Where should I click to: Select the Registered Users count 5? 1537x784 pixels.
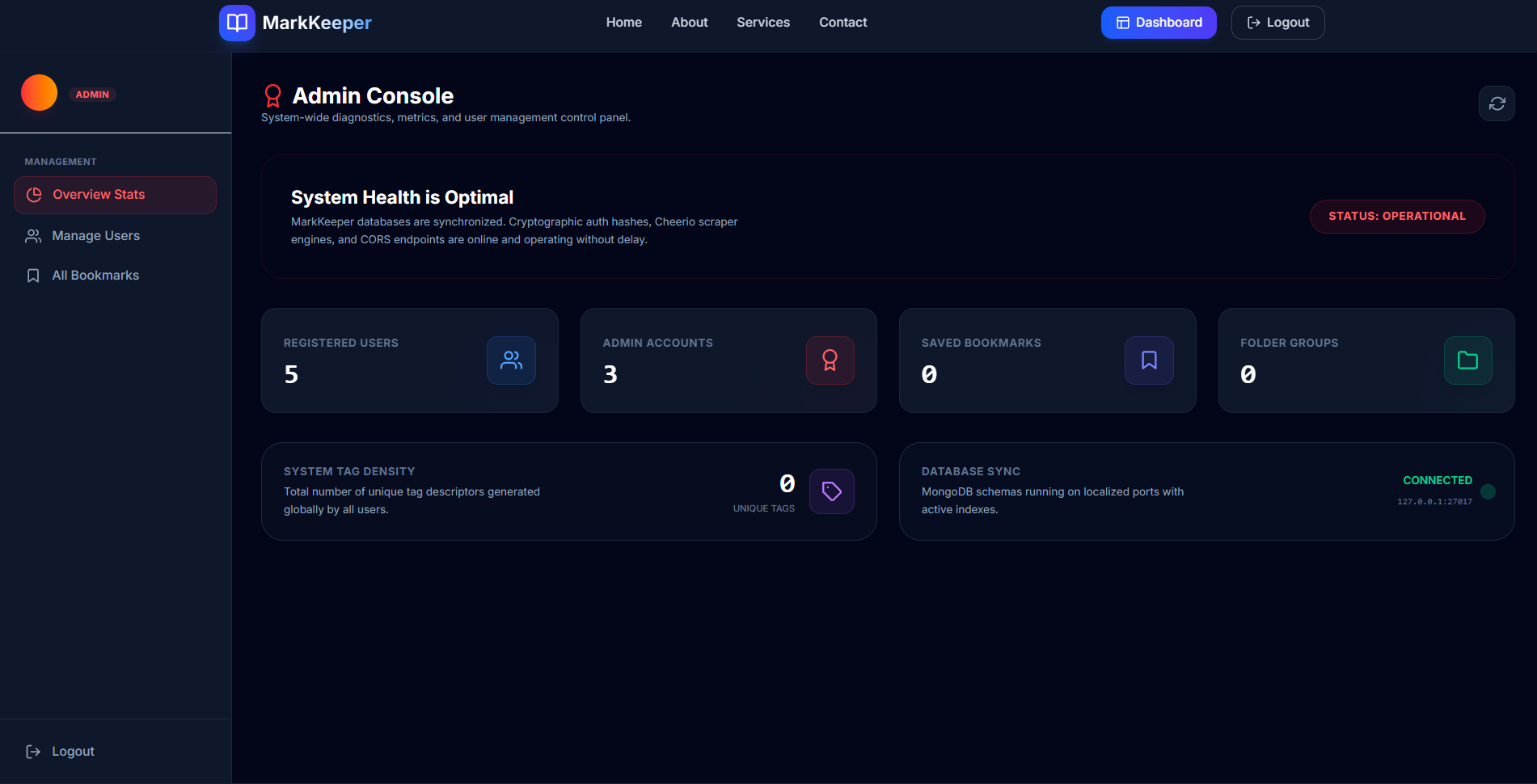291,374
